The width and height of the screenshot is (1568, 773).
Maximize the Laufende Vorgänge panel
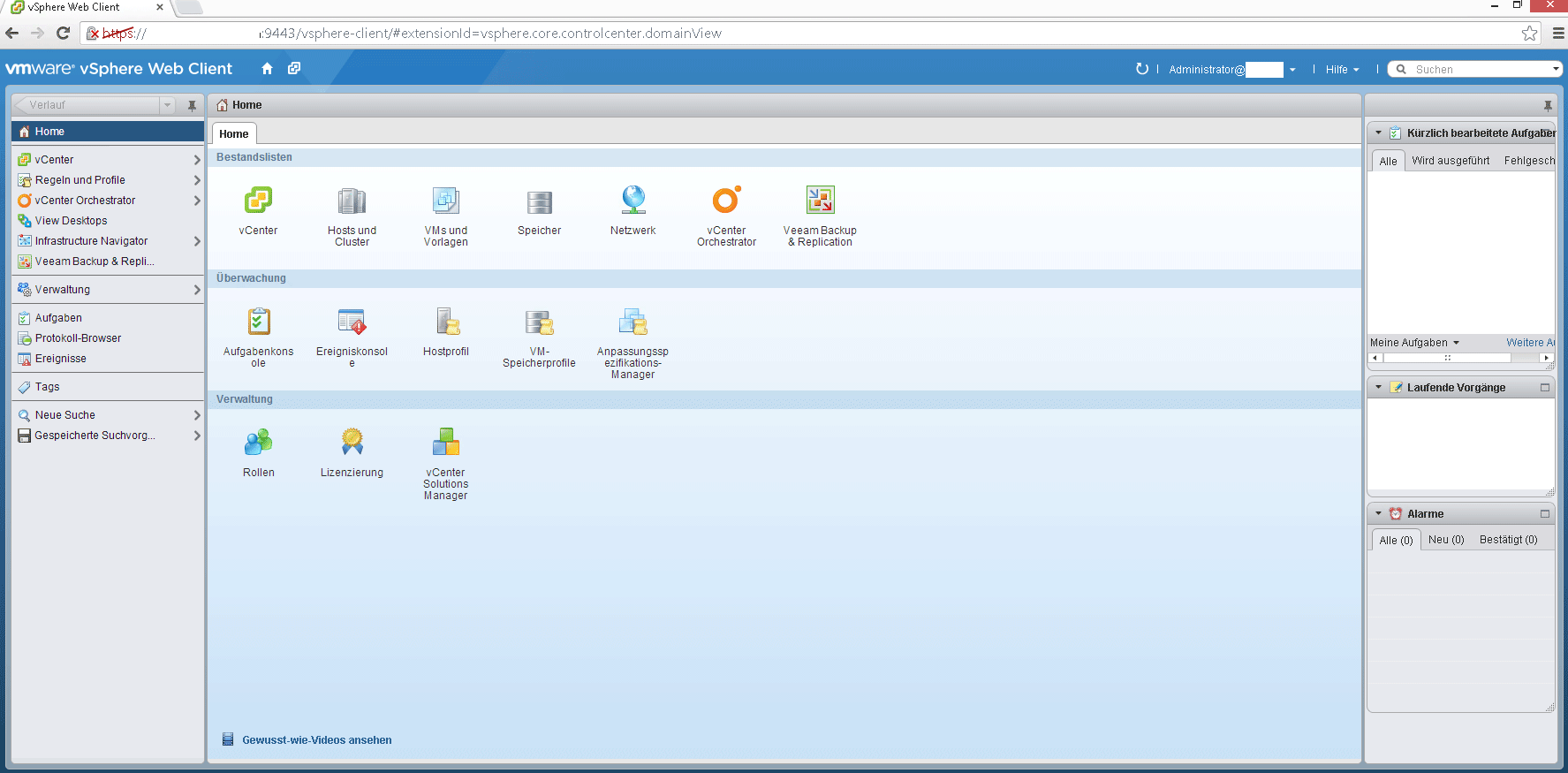coord(1545,388)
